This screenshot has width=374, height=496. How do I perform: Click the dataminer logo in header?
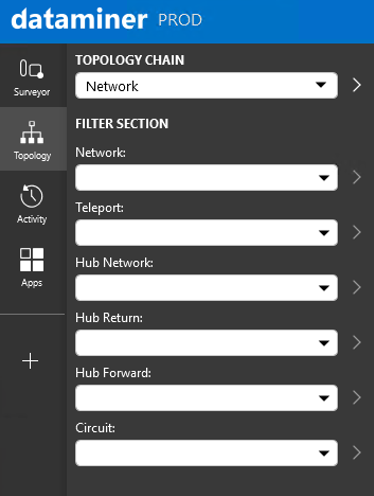[79, 19]
